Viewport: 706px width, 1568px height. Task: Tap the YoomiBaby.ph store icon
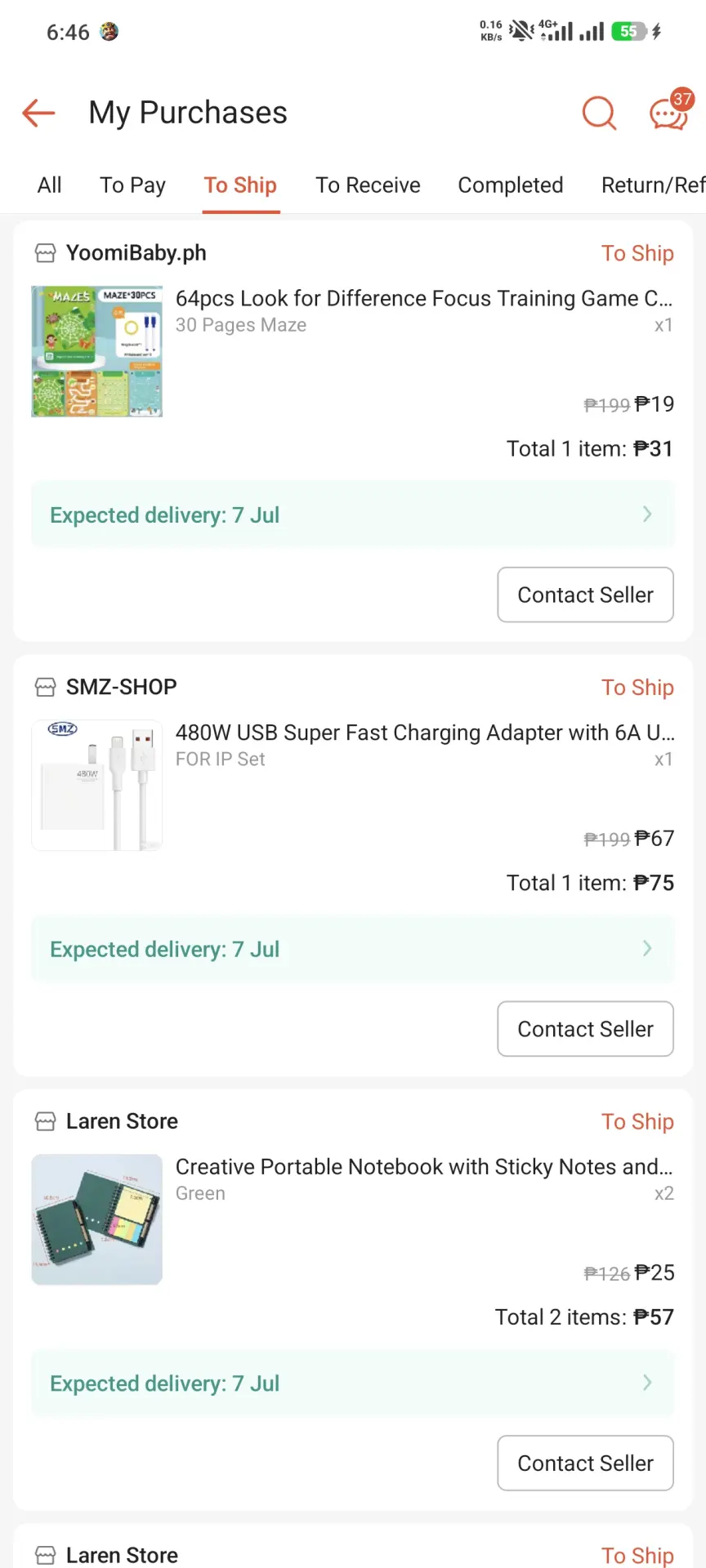point(46,254)
